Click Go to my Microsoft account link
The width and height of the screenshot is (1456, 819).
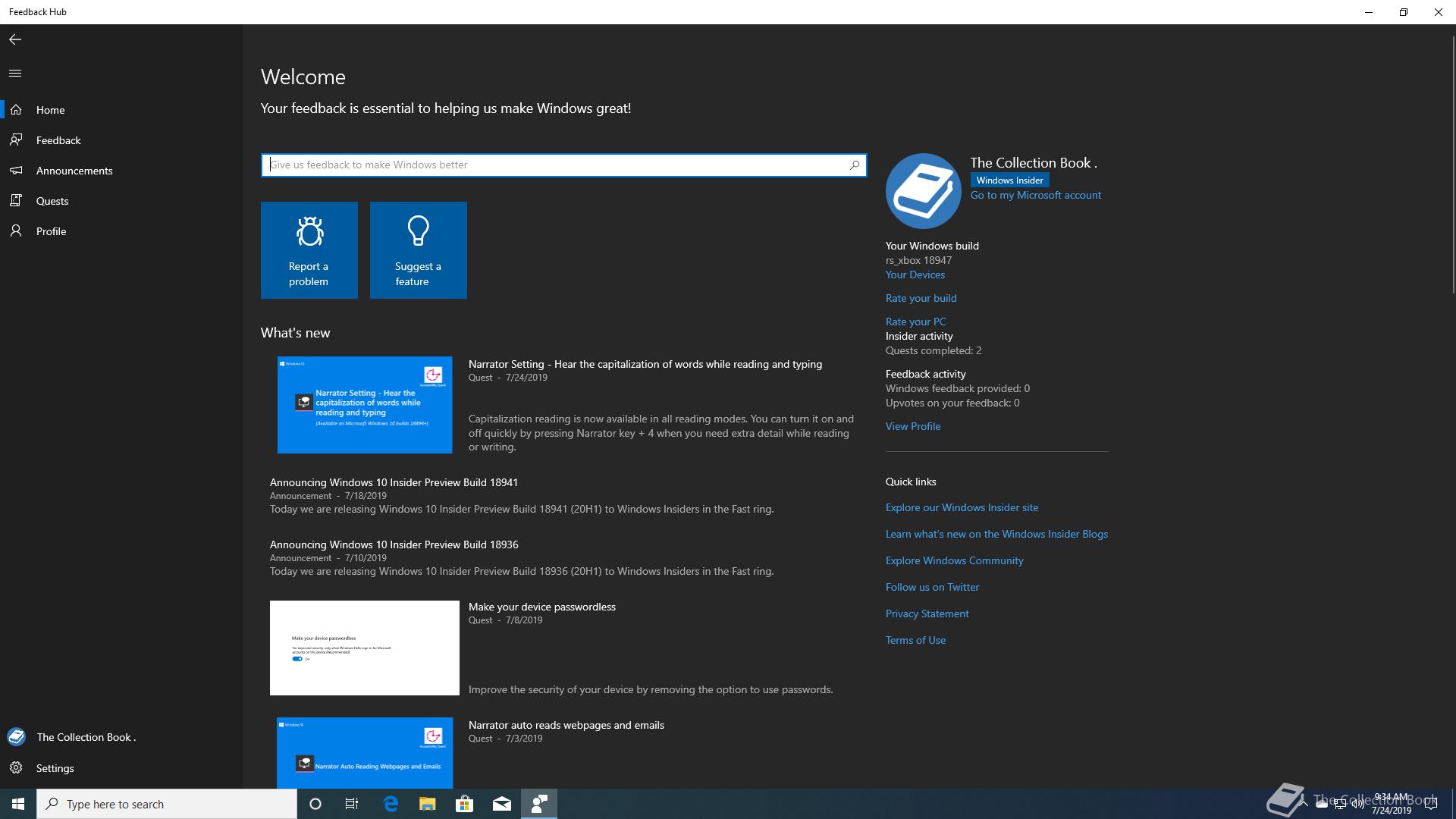[x=1035, y=195]
